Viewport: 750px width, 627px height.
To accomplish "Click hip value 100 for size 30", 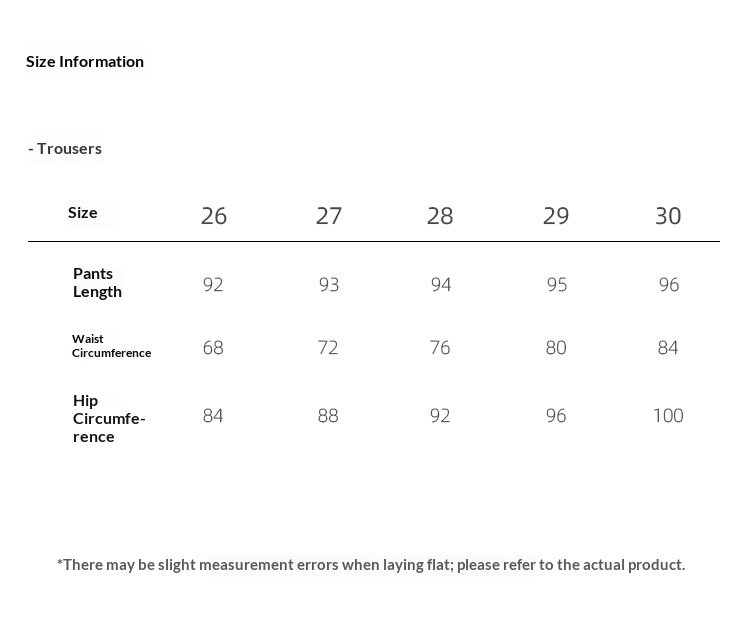I will [x=668, y=416].
